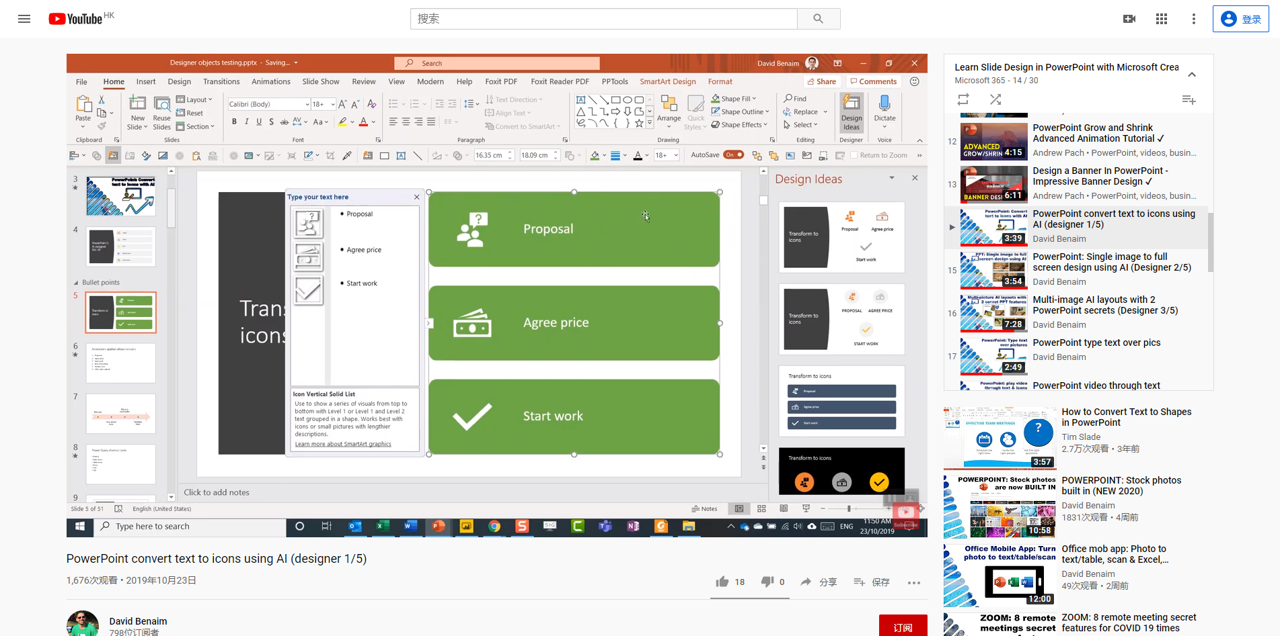Screen dimensions: 1280x636
Task: Click the share arrow under the video
Action: 806,582
